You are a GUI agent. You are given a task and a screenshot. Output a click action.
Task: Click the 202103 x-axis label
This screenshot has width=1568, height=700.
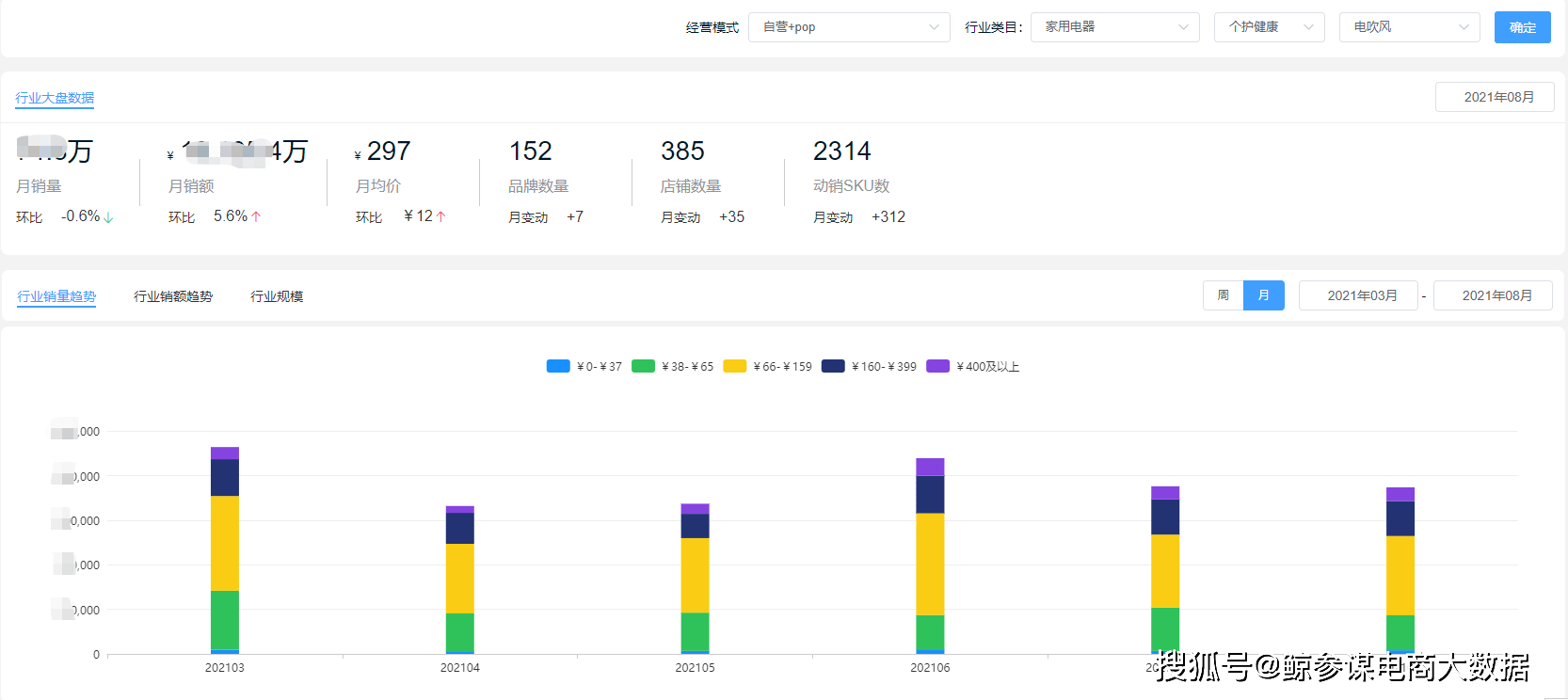[x=225, y=668]
